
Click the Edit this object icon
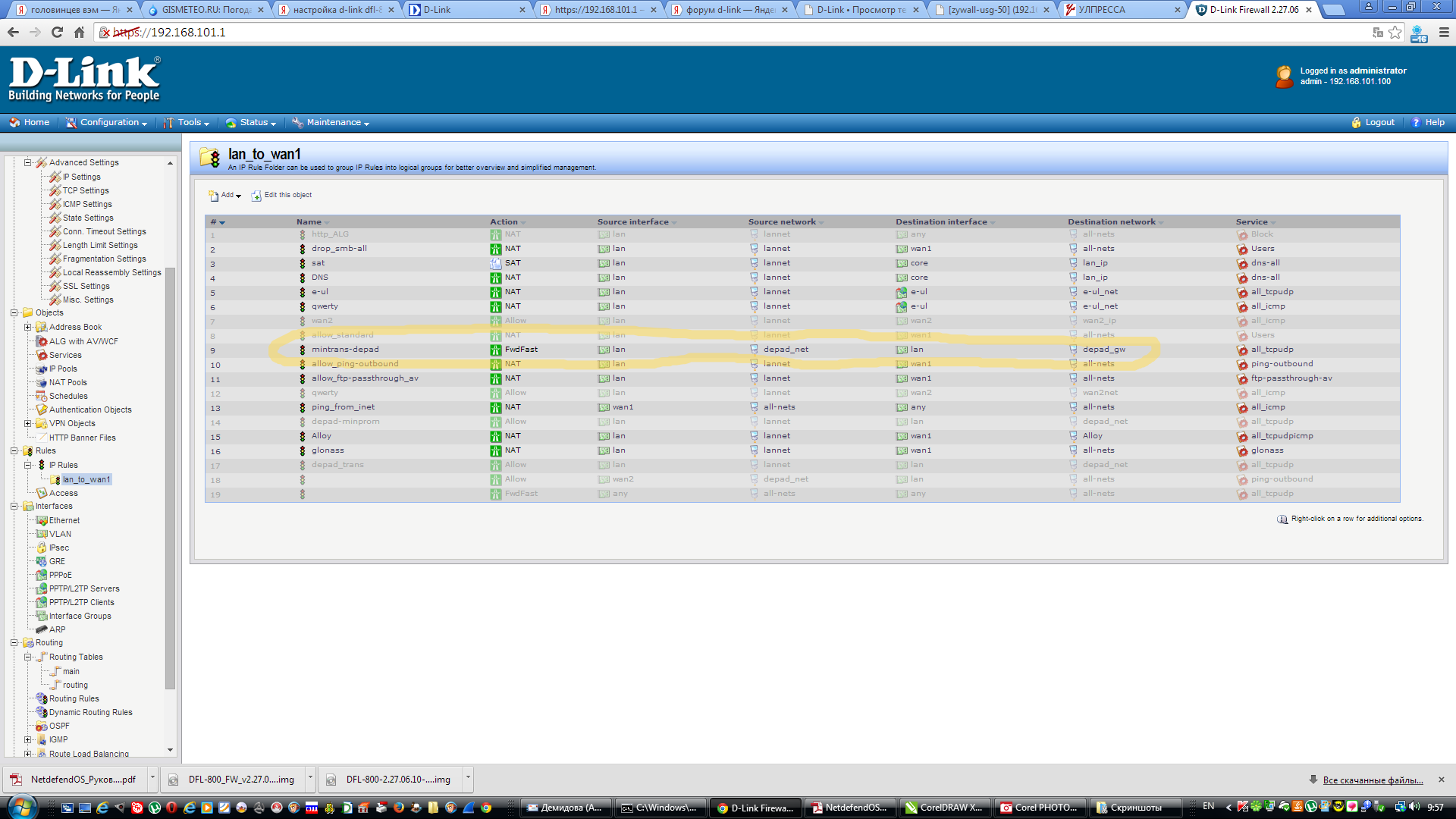(256, 196)
